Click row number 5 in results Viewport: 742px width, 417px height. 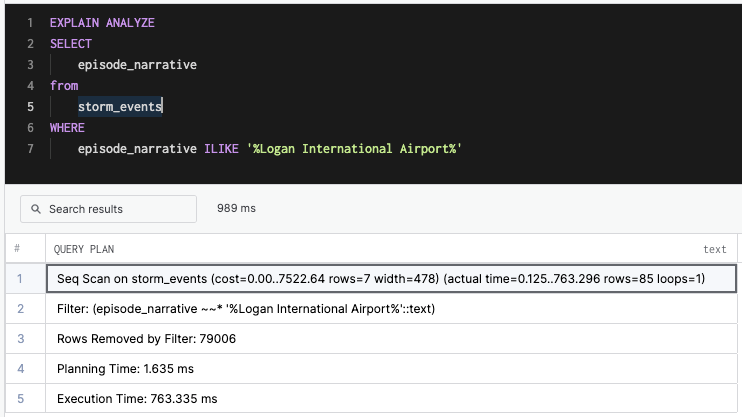click(20, 398)
